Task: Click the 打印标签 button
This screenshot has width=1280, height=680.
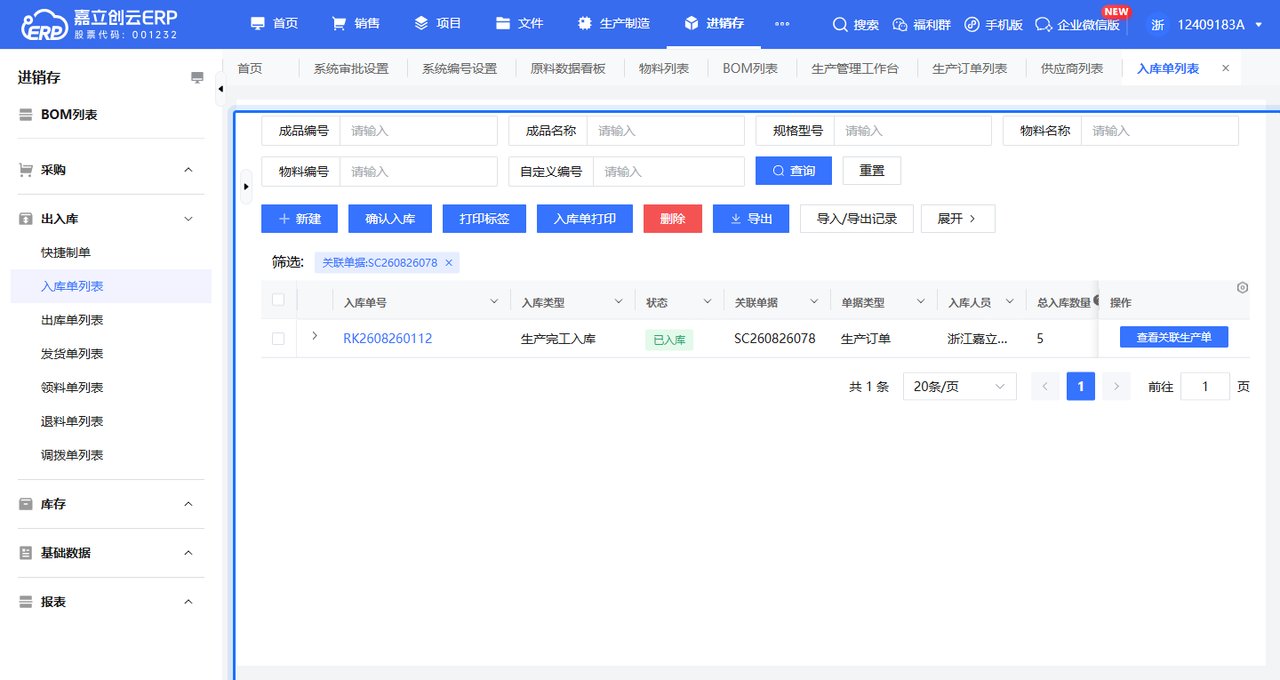Action: point(484,219)
